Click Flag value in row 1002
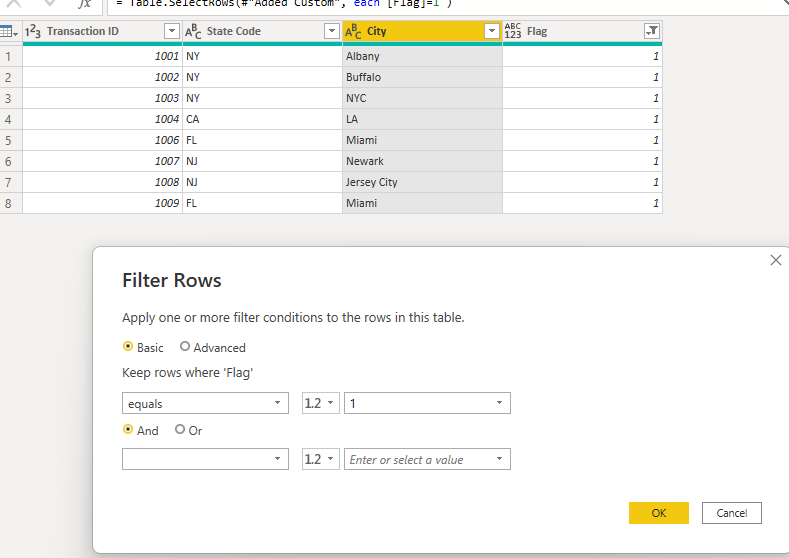The image size is (789, 558). point(582,77)
